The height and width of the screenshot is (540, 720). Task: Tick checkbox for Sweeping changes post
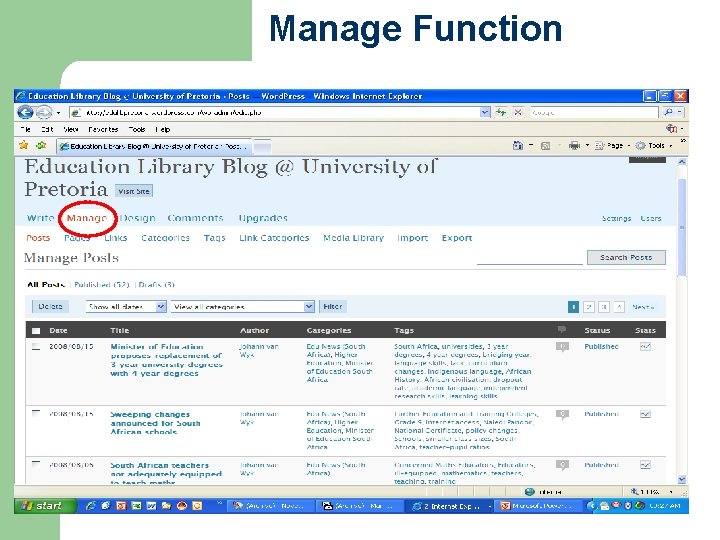tap(36, 414)
